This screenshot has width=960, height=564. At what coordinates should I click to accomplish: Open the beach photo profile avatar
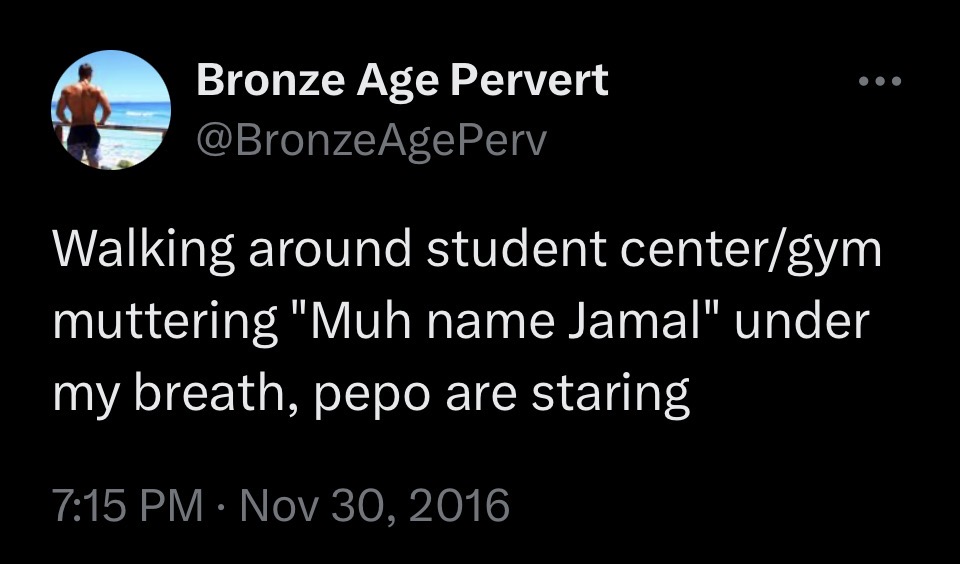click(111, 110)
